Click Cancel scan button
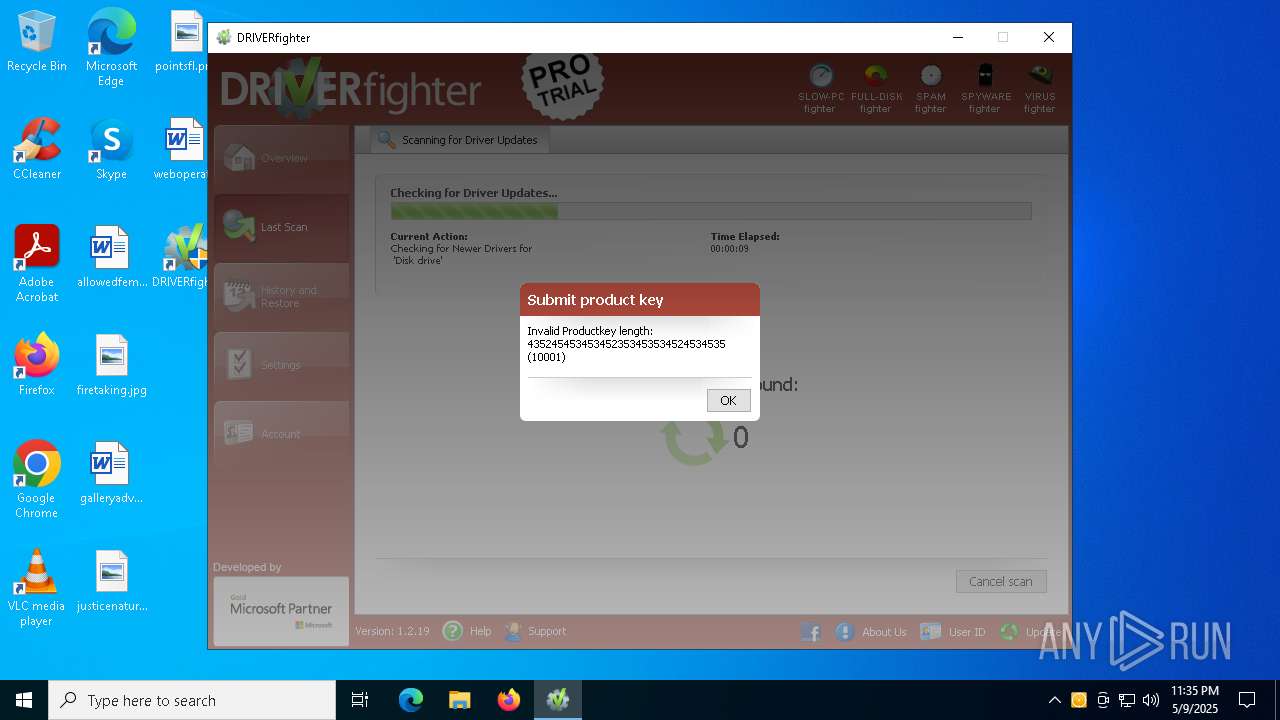 tap(1001, 581)
